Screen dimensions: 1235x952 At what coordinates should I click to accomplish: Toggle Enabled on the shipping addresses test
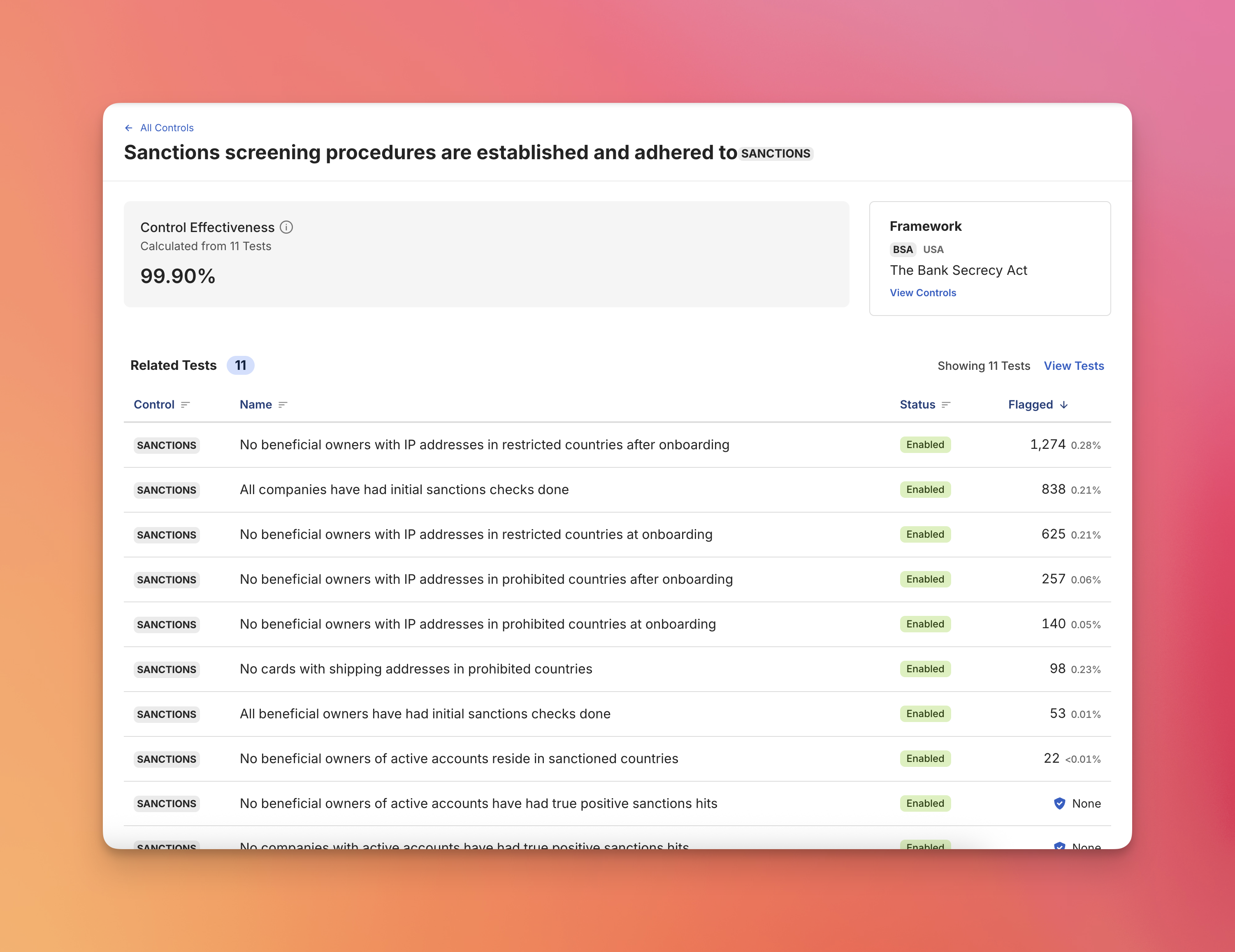pos(925,669)
